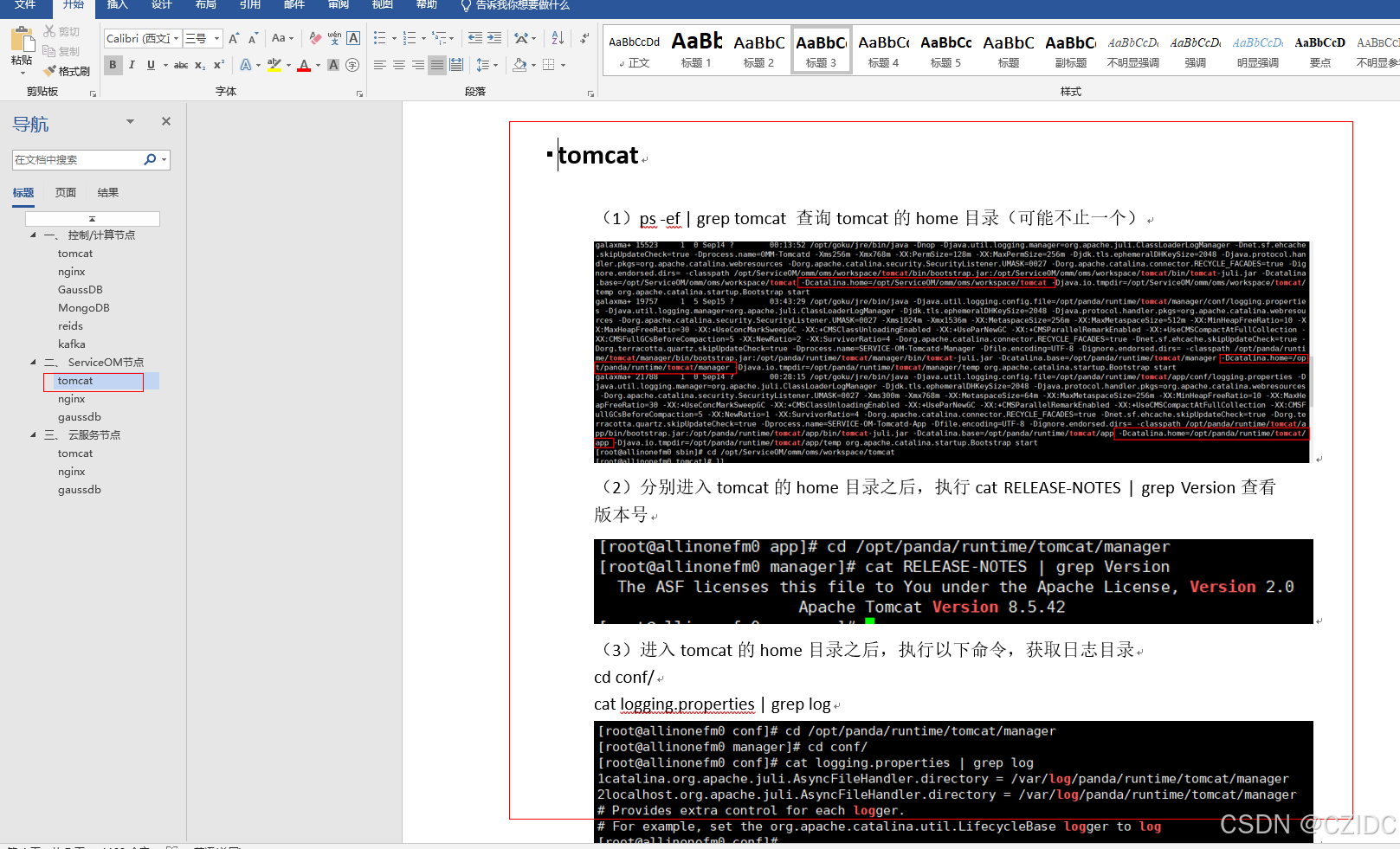Open the highlight color dropdown arrow

288,65
